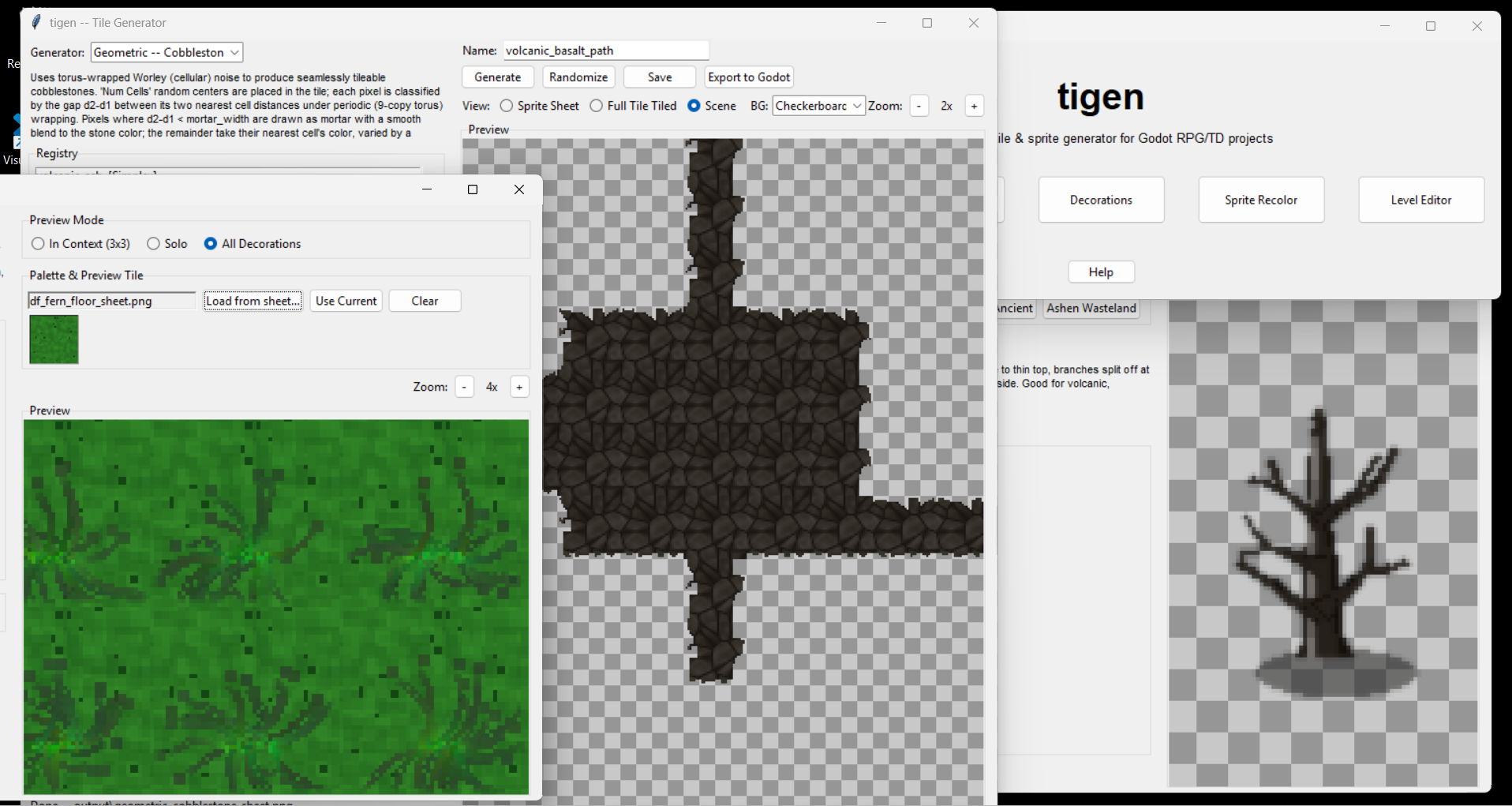The image size is (1512, 806).
Task: Click the Python feather icon in the title bar
Action: coord(36,22)
